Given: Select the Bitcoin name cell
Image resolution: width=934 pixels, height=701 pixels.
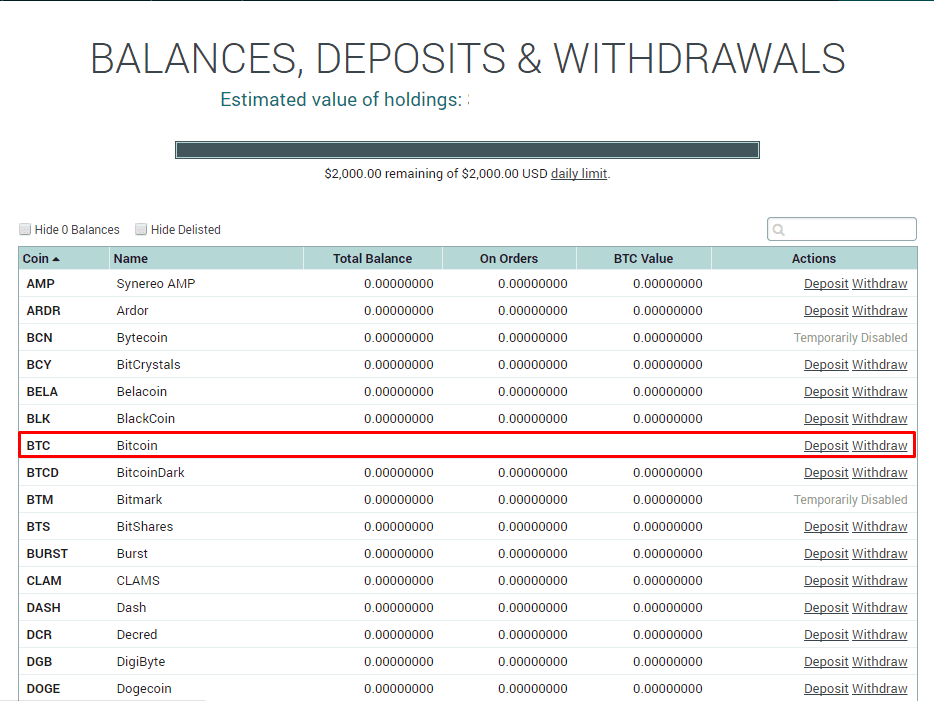Looking at the screenshot, I should click(137, 445).
